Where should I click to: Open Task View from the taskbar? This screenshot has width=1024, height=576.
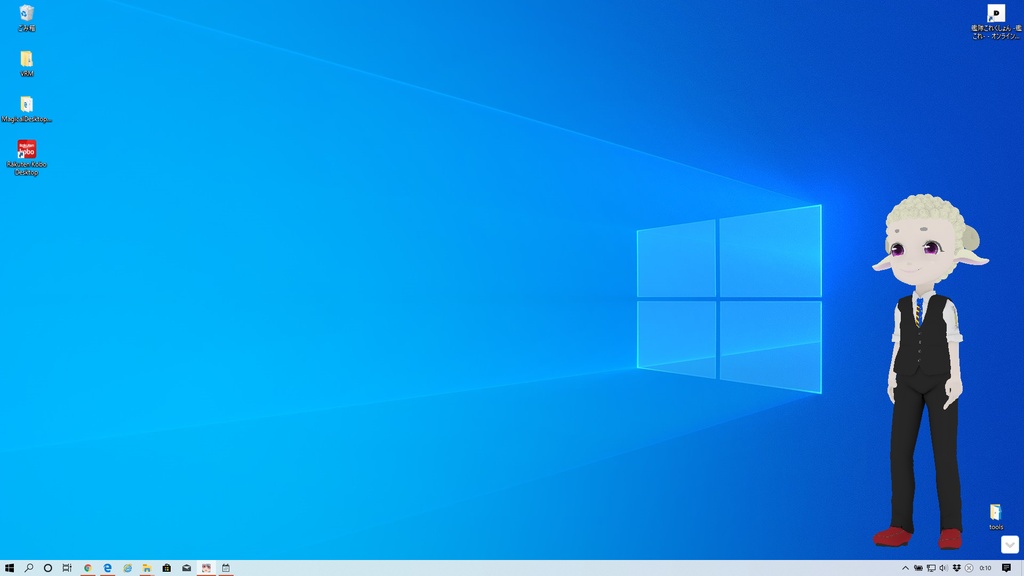pyautogui.click(x=67, y=568)
